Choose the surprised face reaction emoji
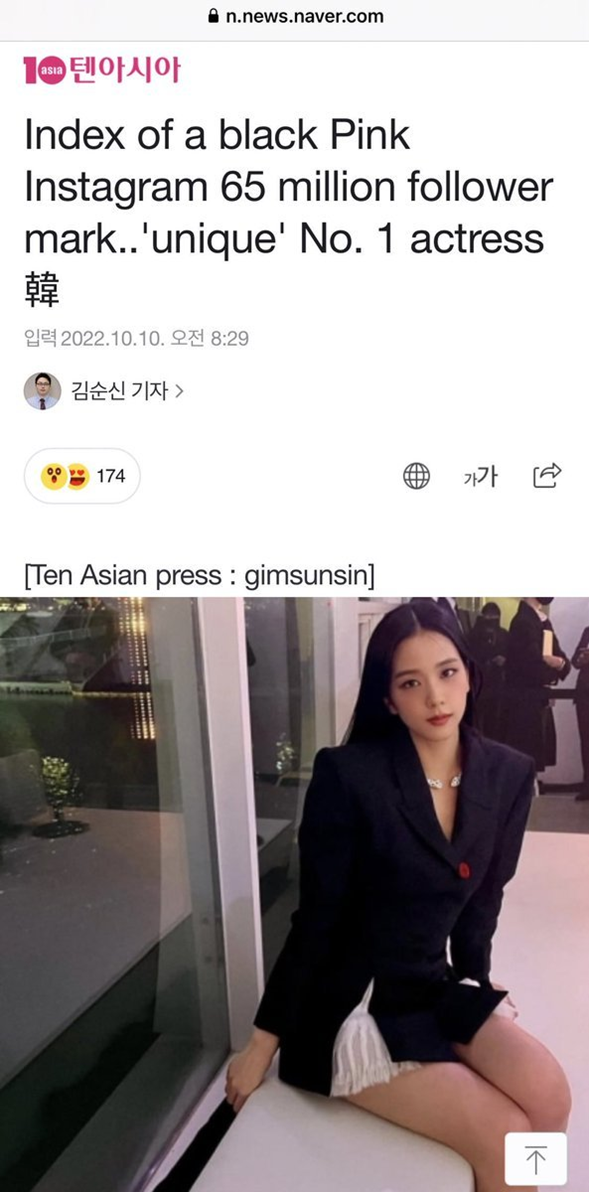 pyautogui.click(x=54, y=477)
